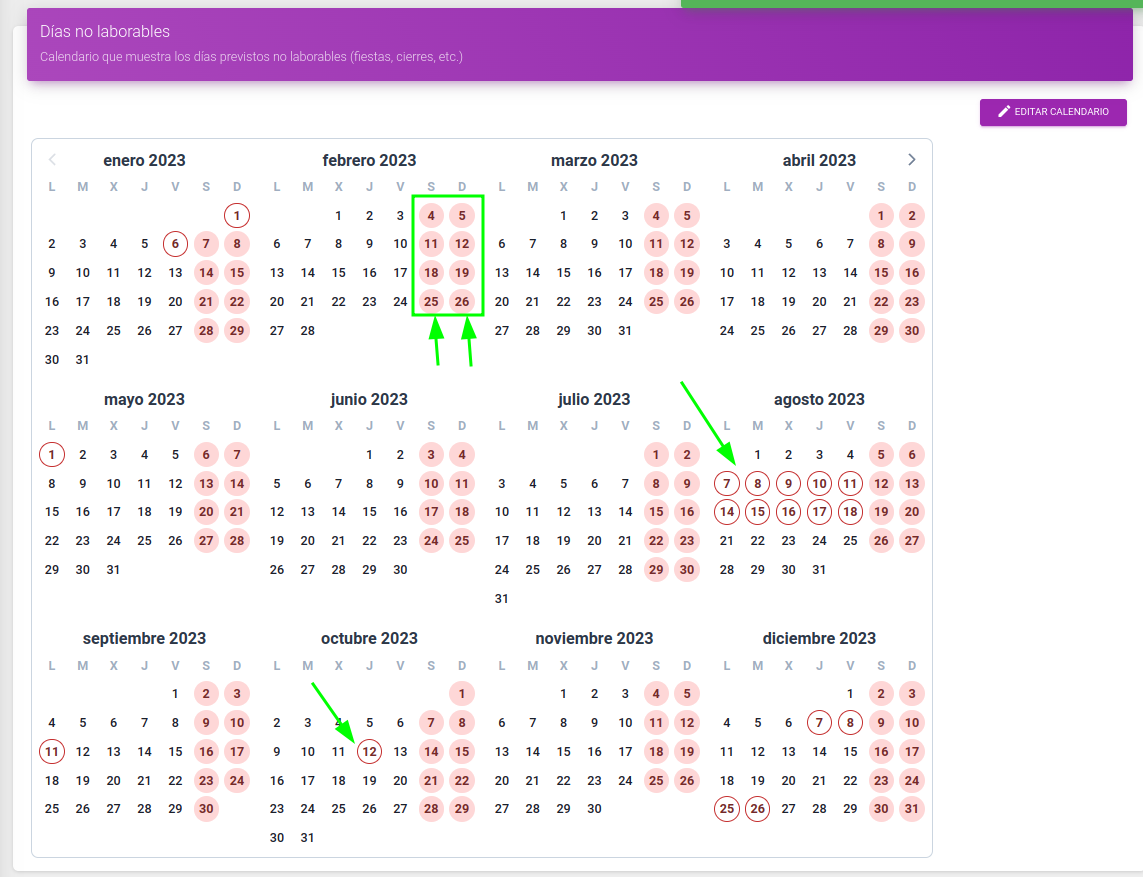Select August 18 circled day
1143x877 pixels.
pos(850,512)
